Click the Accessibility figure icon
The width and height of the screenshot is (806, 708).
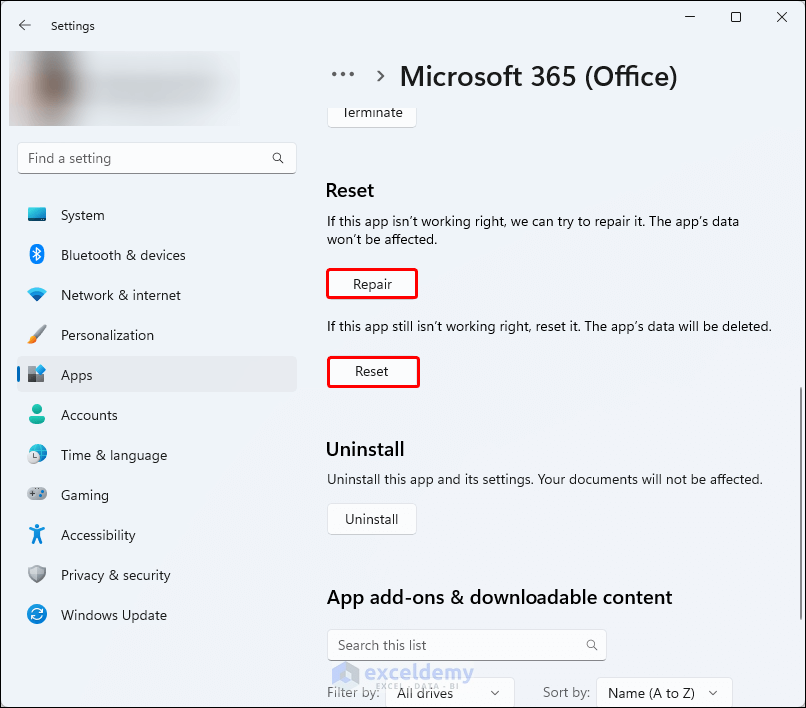37,534
